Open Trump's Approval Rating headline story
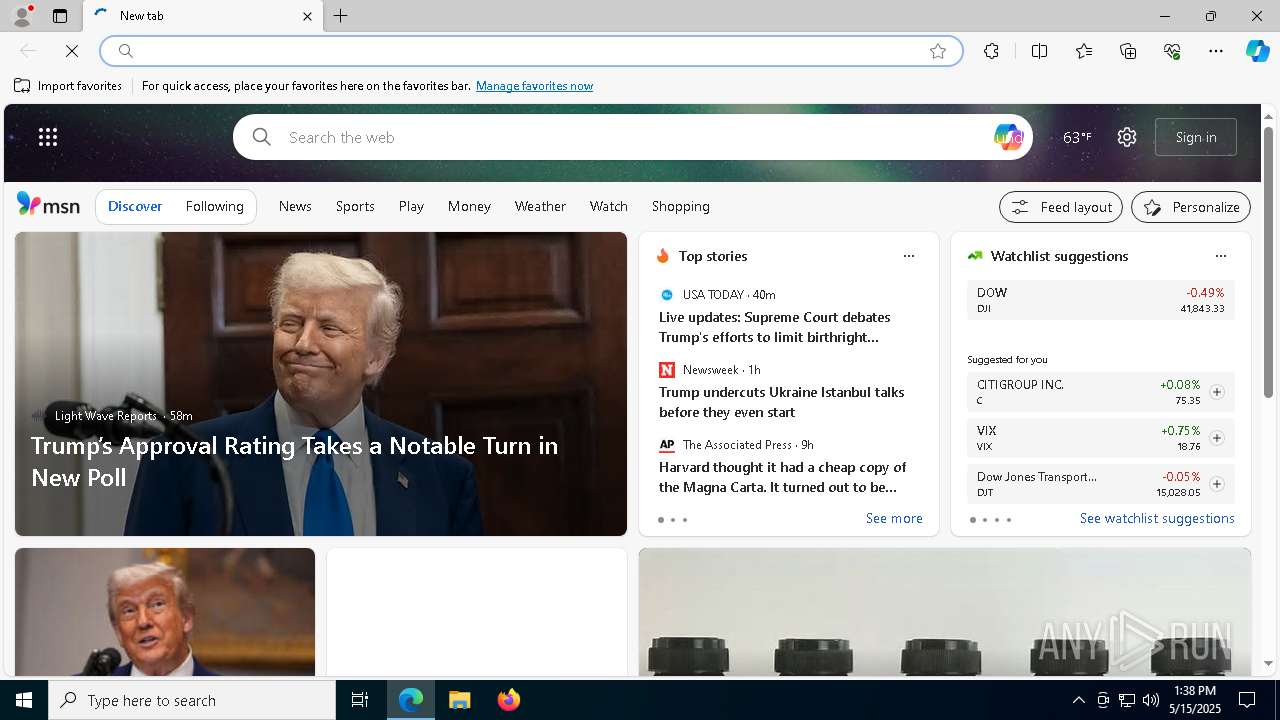The width and height of the screenshot is (1280, 720). click(295, 461)
